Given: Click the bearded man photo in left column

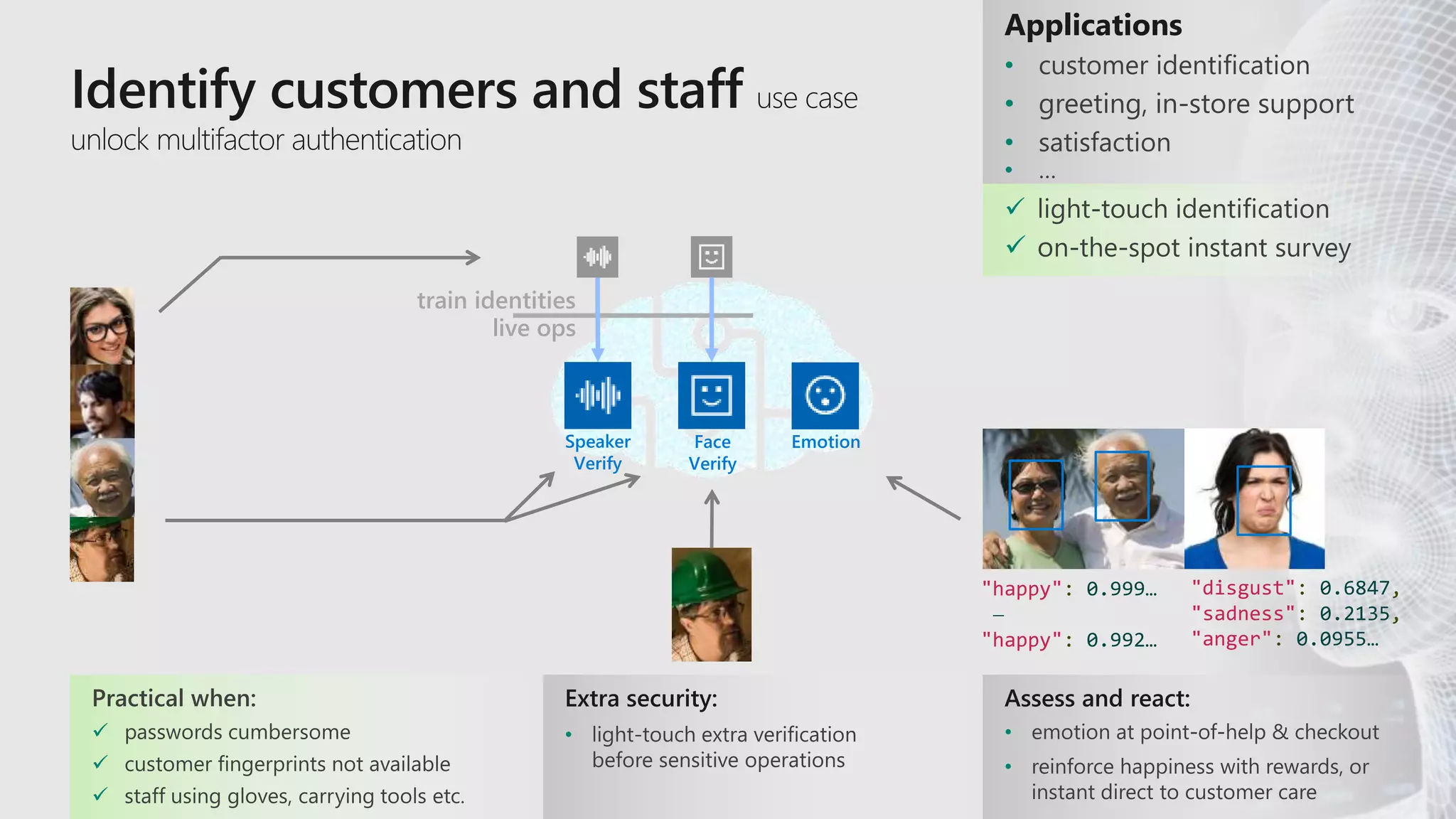Looking at the screenshot, I should coord(102,402).
